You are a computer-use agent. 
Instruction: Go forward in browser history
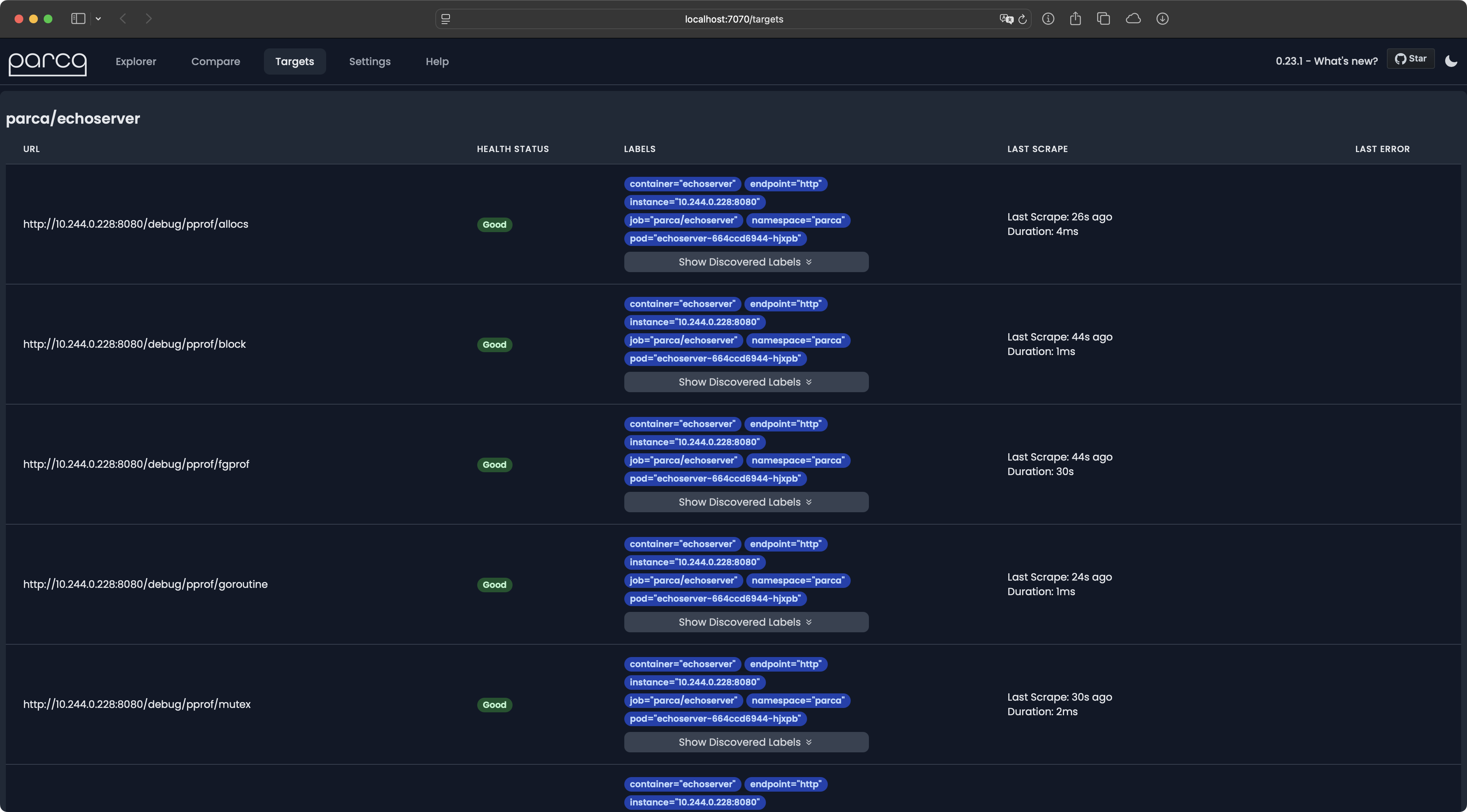149,19
